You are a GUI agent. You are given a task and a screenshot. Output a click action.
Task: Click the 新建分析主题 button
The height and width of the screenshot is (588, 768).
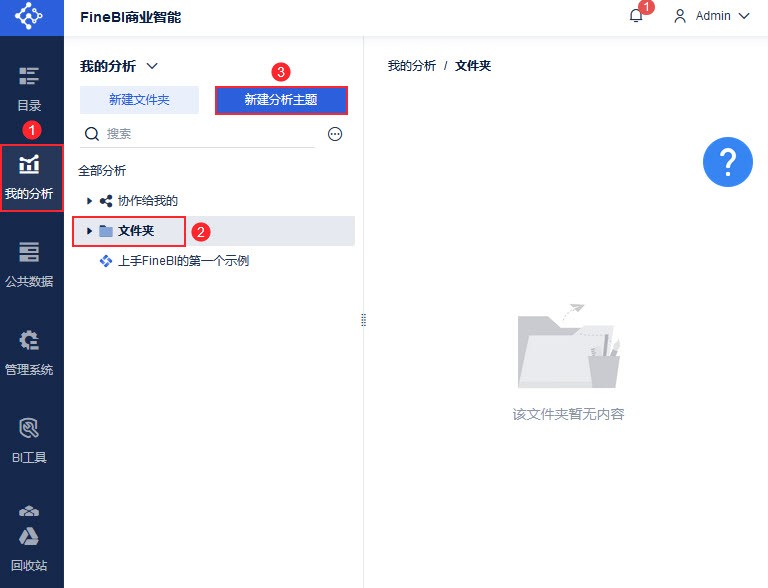281,100
